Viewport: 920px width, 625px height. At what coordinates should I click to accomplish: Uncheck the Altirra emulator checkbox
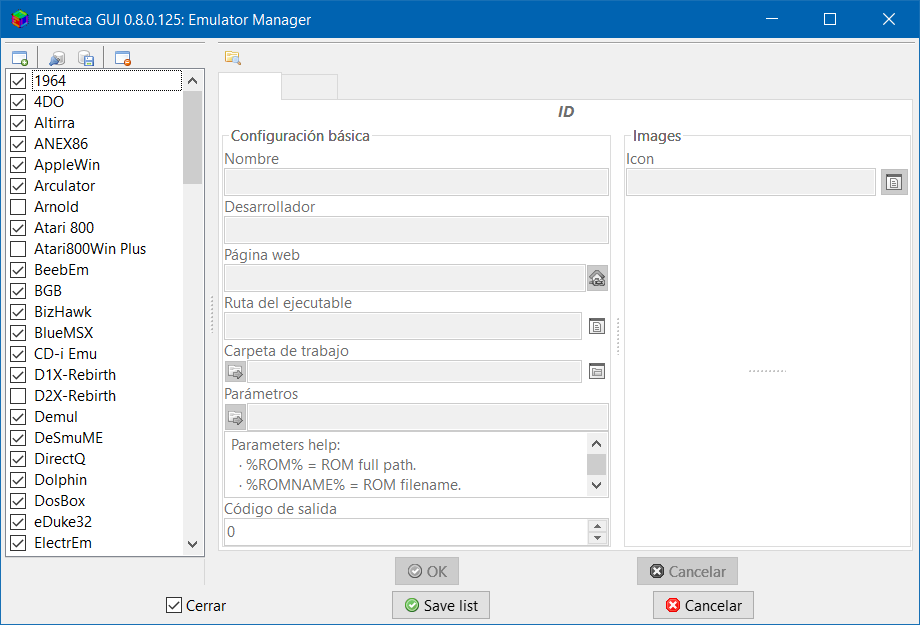point(18,123)
